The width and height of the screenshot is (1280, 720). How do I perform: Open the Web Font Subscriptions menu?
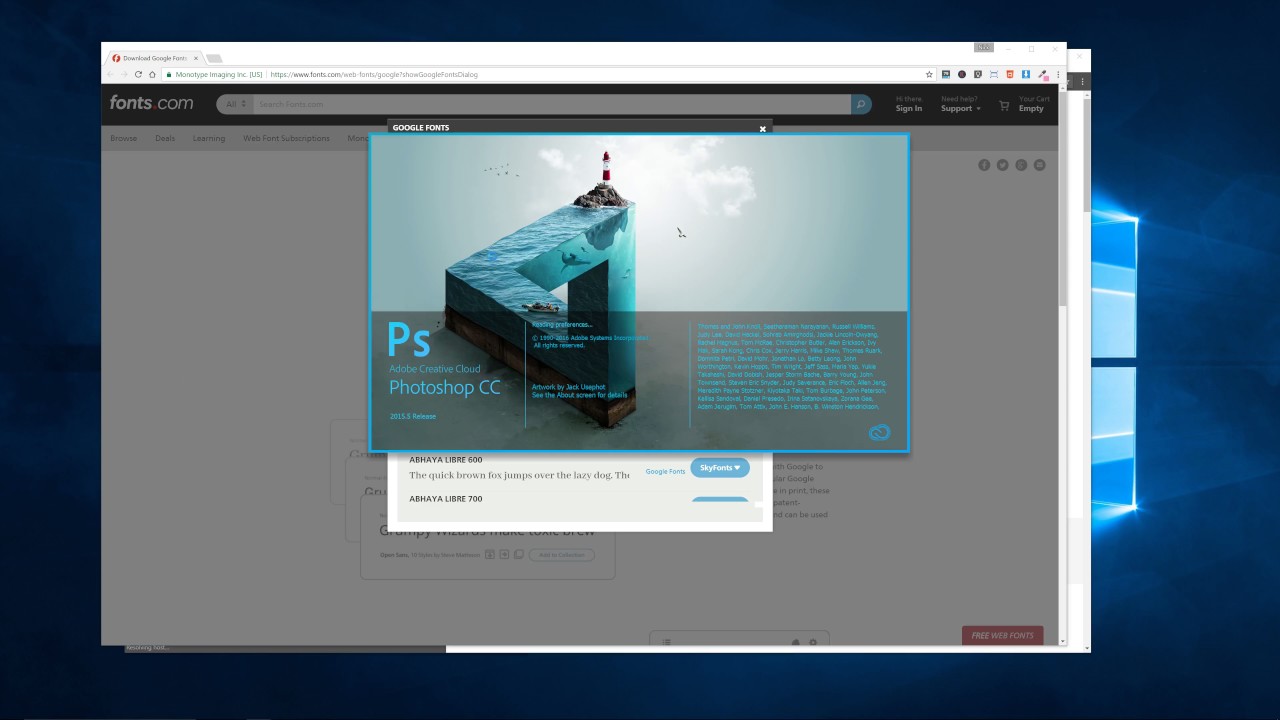pyautogui.click(x=286, y=138)
